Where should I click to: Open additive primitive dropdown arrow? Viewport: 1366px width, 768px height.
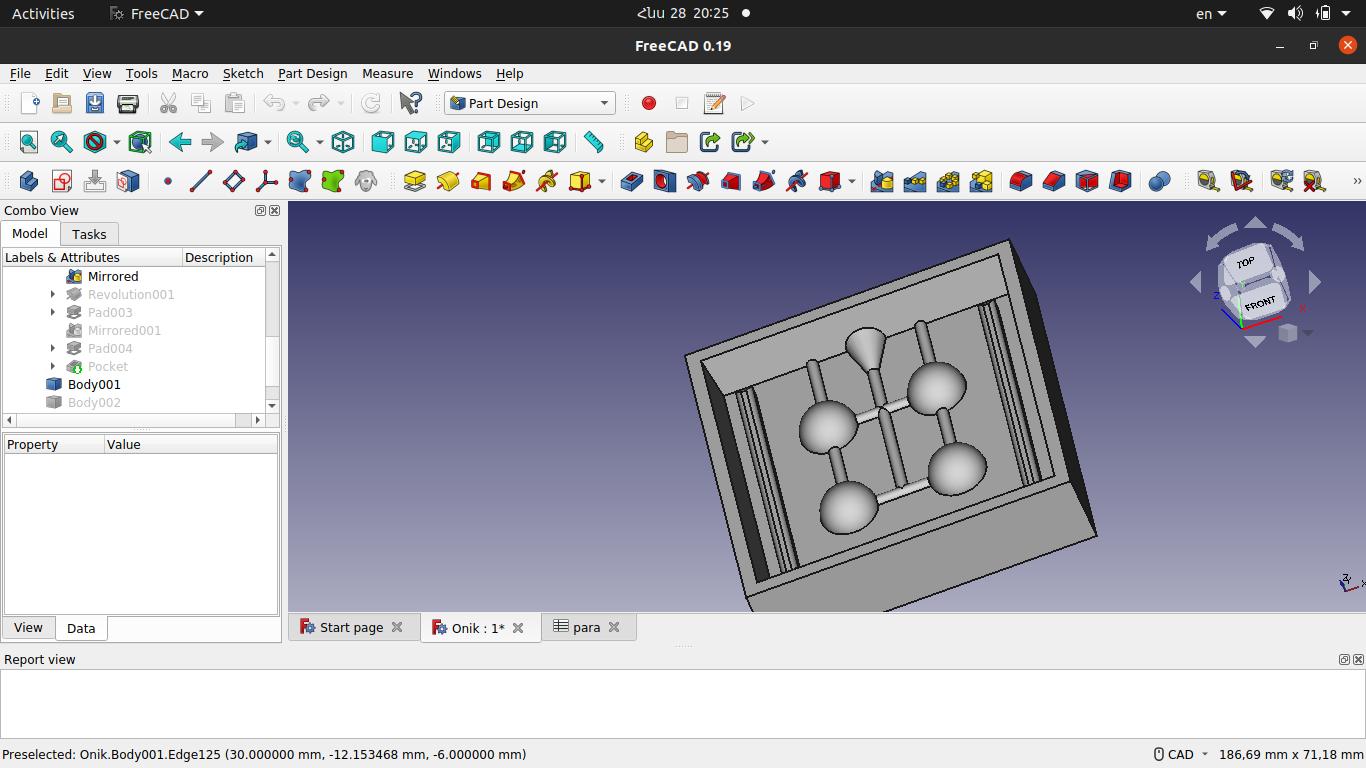pyautogui.click(x=602, y=181)
